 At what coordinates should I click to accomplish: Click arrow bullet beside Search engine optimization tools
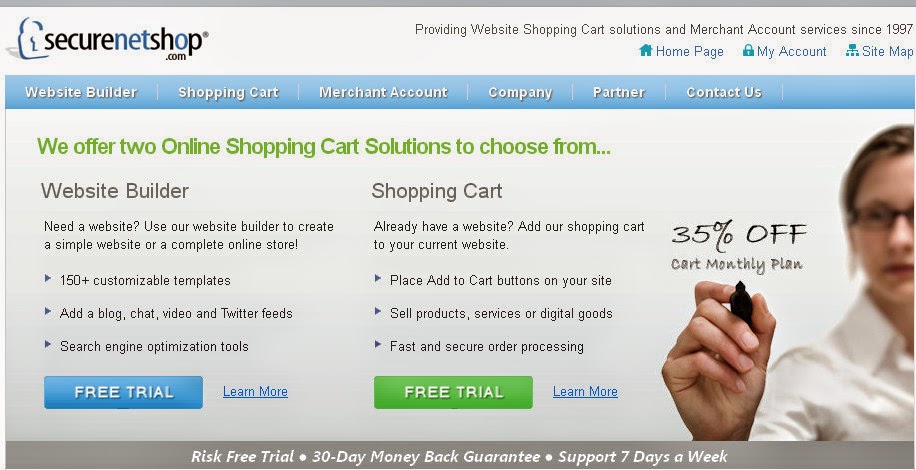[x=48, y=344]
